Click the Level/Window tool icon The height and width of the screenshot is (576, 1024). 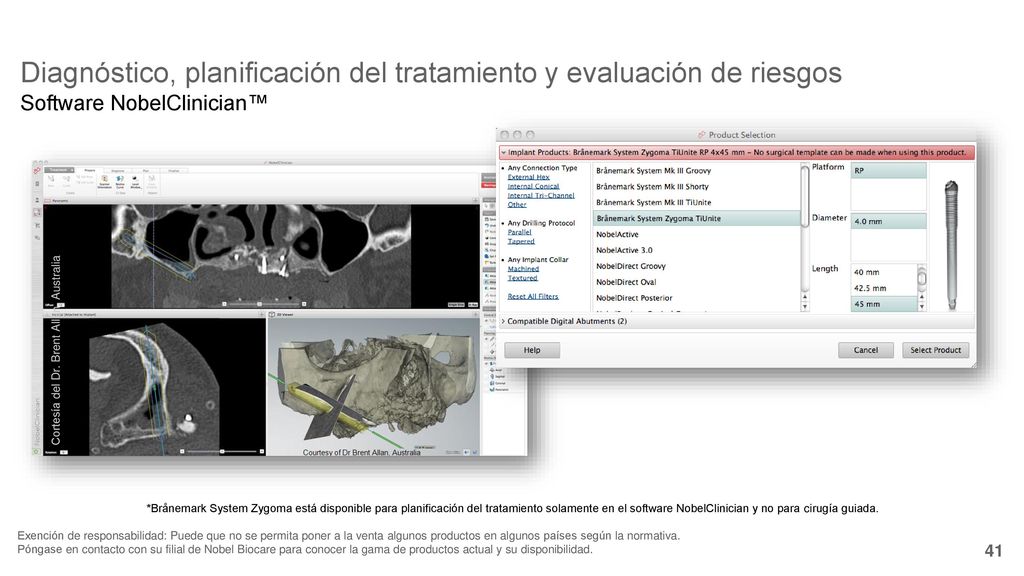135,181
